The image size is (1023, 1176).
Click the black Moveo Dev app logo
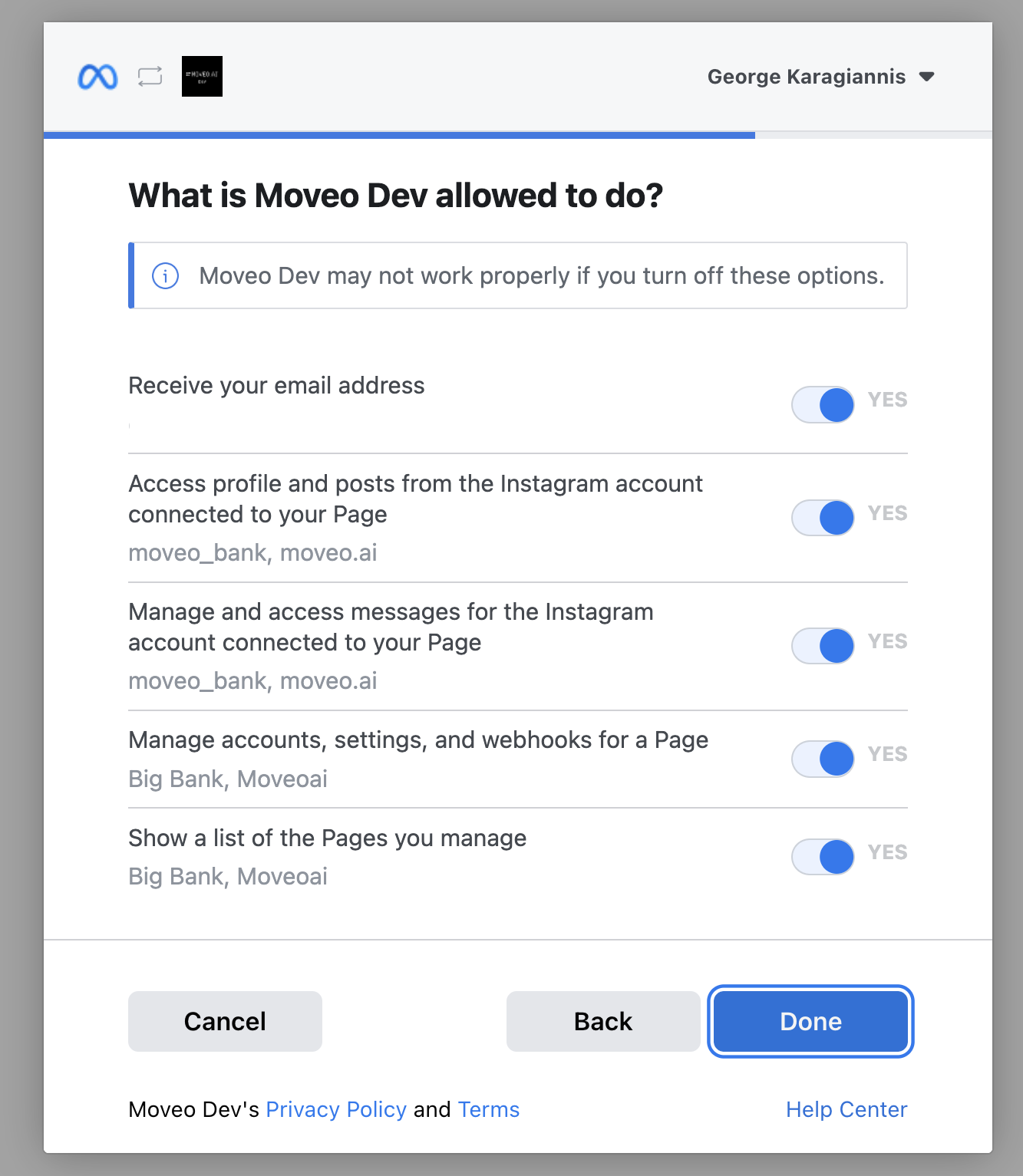[202, 77]
